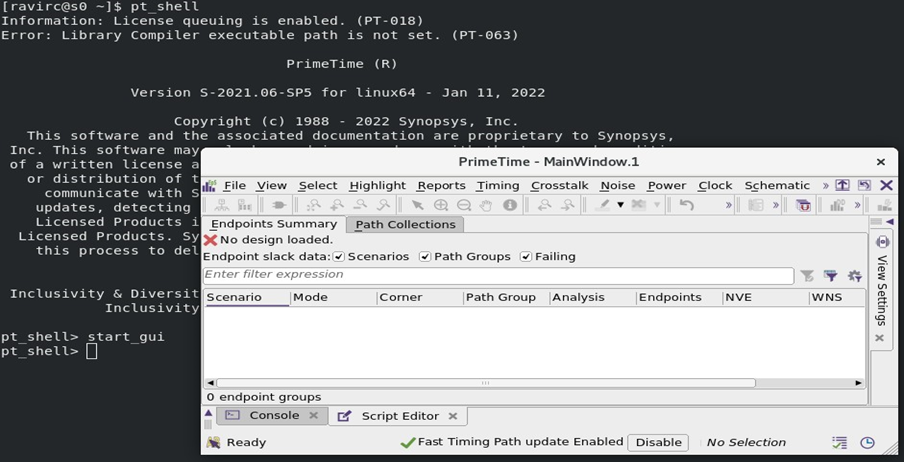The height and width of the screenshot is (462, 904).
Task: Click the View Settings panel icon
Action: [x=882, y=242]
